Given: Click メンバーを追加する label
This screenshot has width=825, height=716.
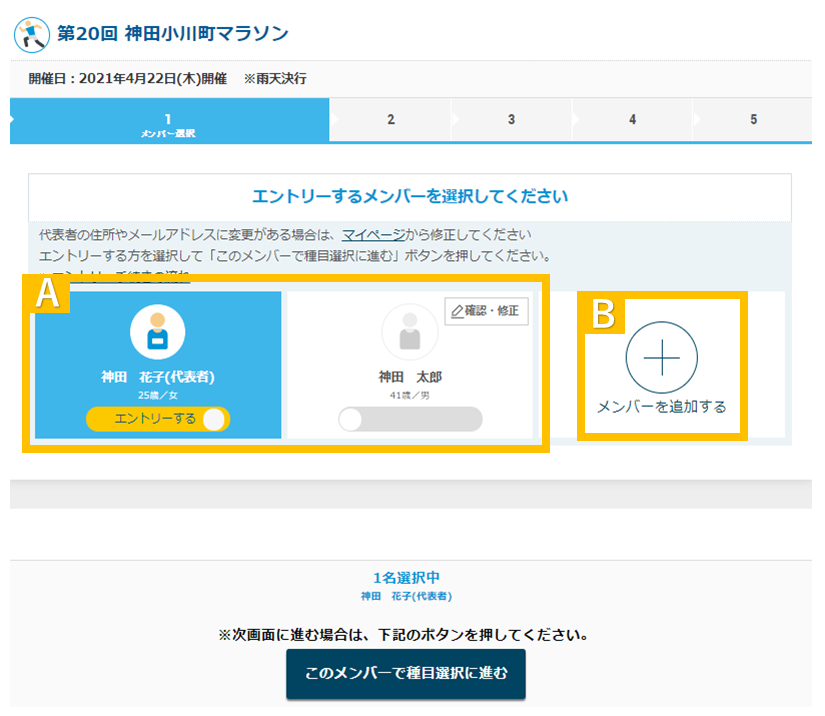Looking at the screenshot, I should click(661, 407).
